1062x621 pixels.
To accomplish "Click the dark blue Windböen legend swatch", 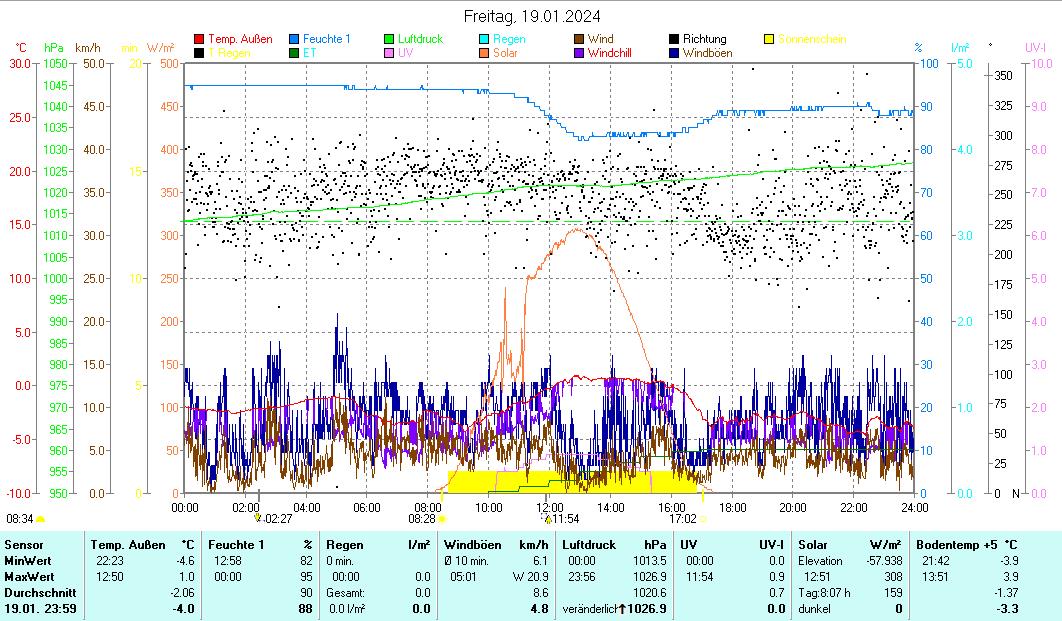I will (x=674, y=53).
